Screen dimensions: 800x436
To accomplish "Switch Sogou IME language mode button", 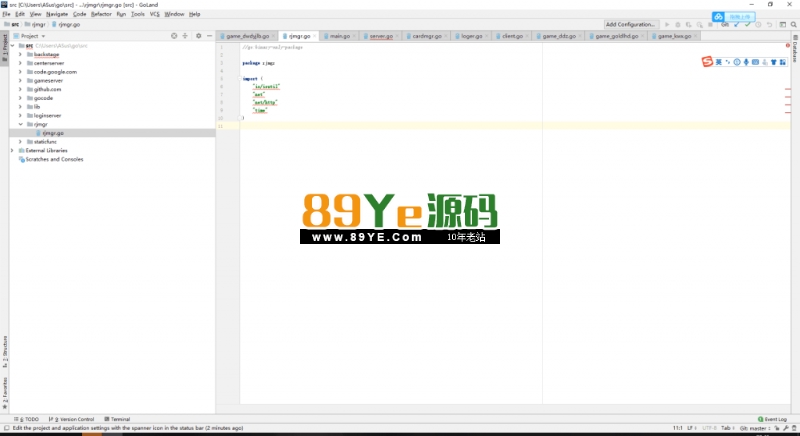I will tap(718, 62).
